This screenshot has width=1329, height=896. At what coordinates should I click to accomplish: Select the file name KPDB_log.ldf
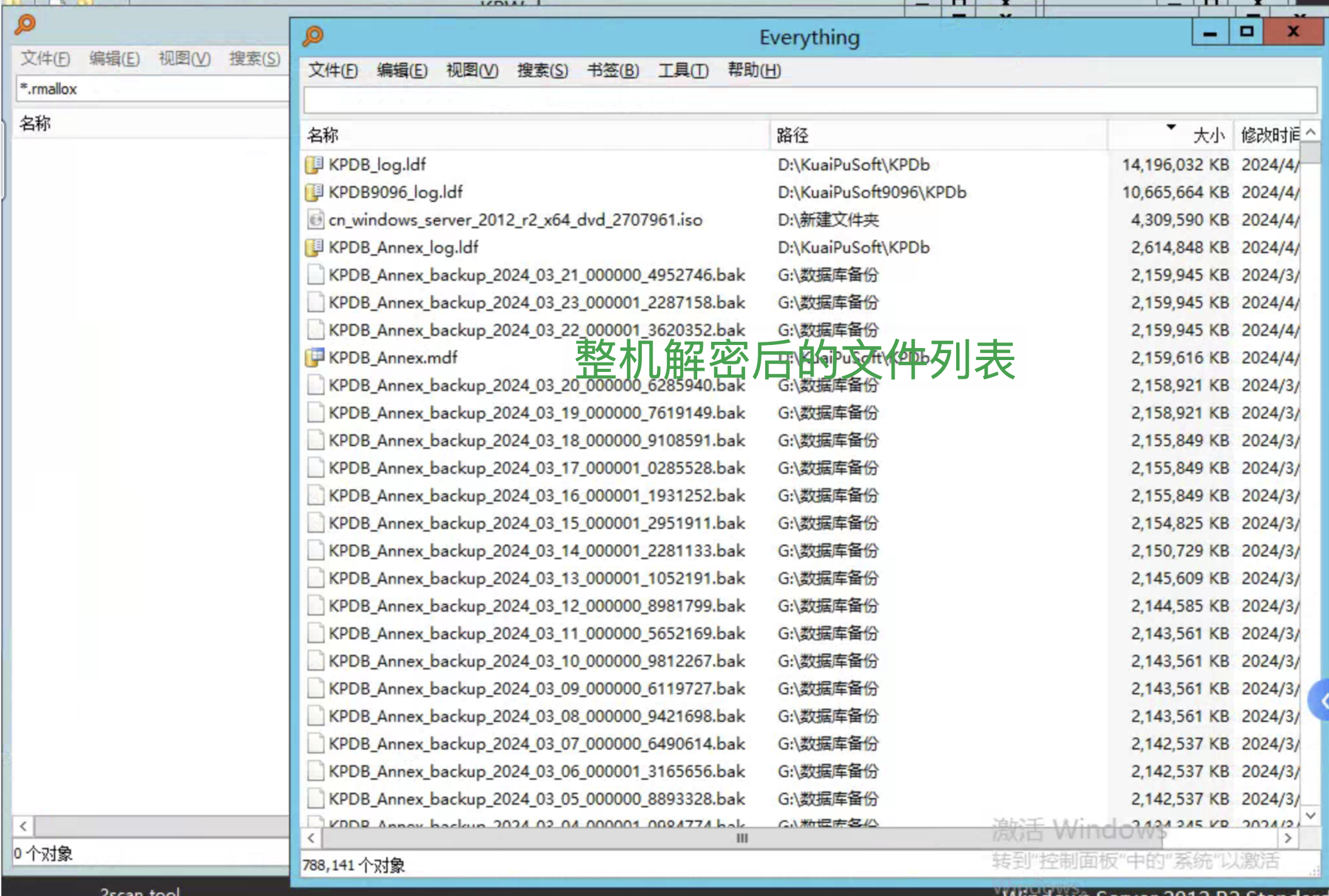tap(377, 165)
